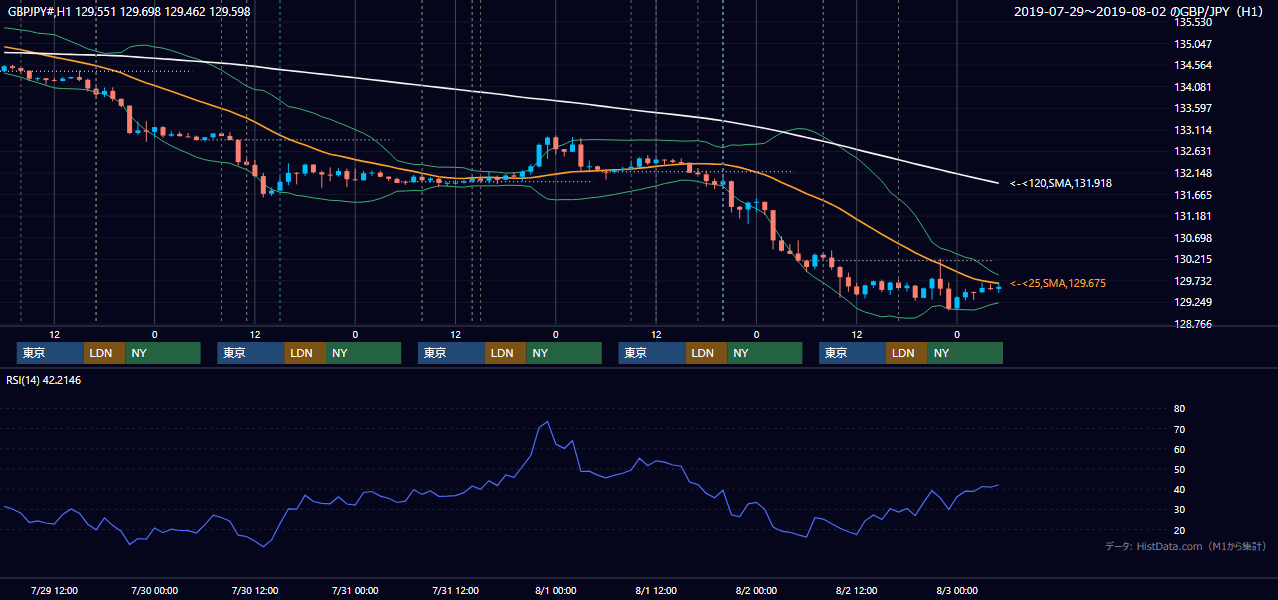This screenshot has width=1278, height=600.
Task: Click price axis value 129.249
Action: (x=1193, y=302)
